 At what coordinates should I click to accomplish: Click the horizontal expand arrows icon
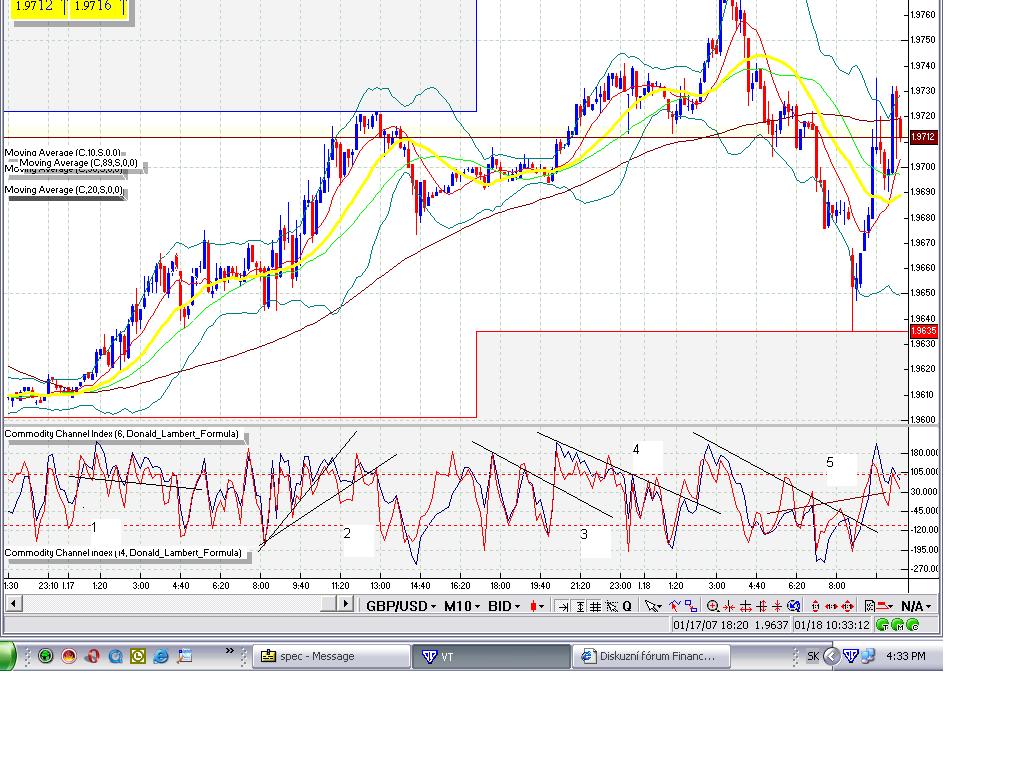click(x=745, y=607)
